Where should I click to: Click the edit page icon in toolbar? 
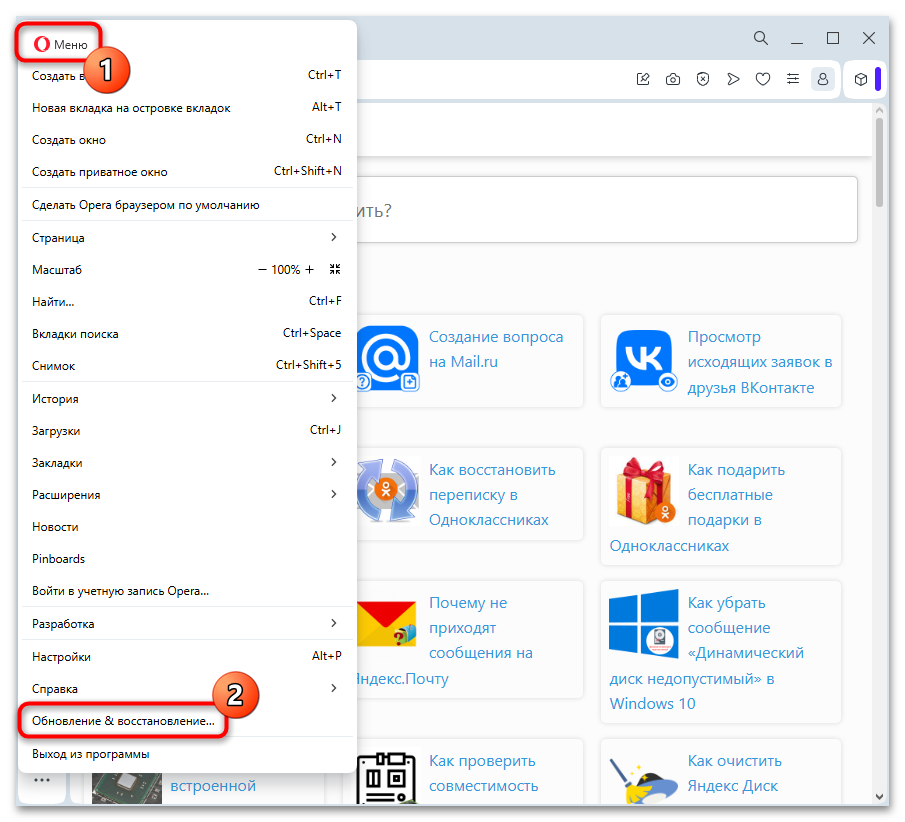coord(643,79)
